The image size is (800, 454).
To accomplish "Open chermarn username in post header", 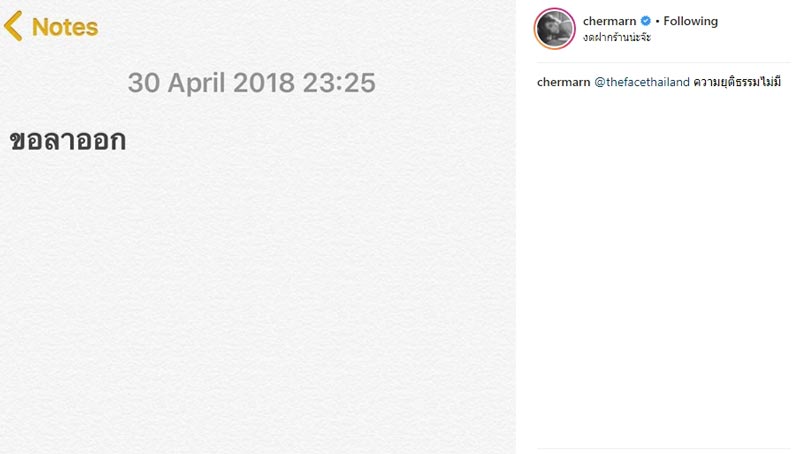I will tap(610, 21).
